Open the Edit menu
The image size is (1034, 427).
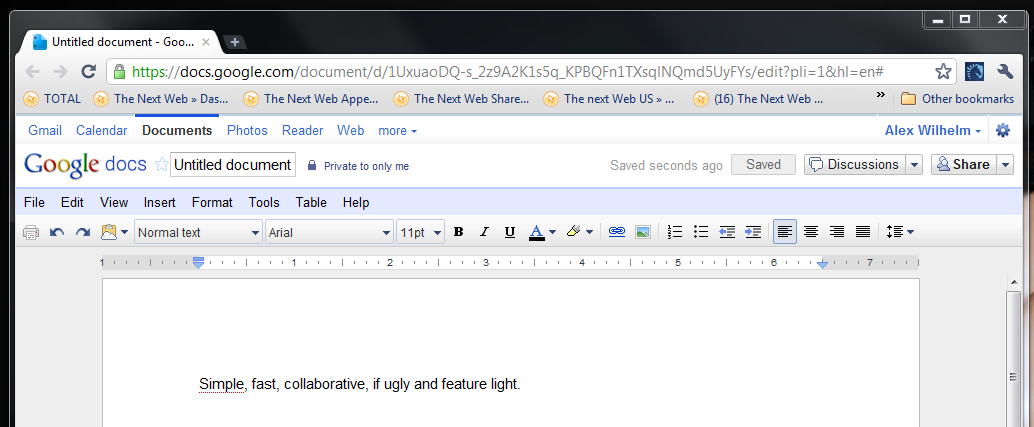(72, 202)
